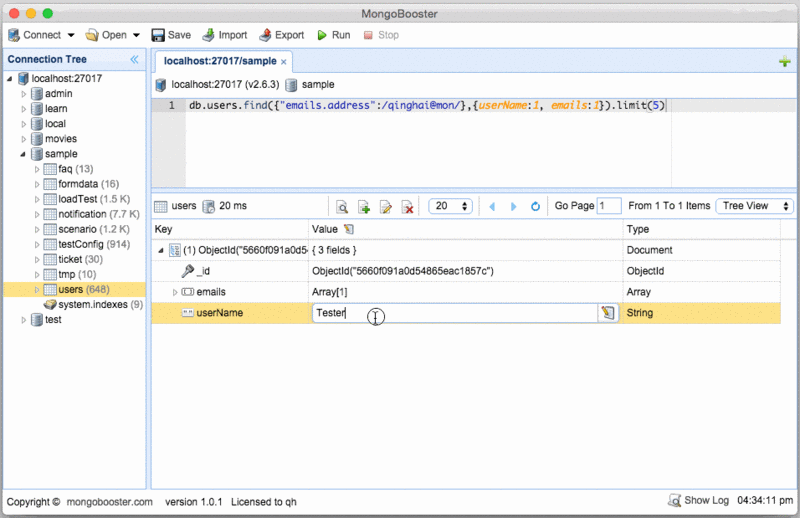The width and height of the screenshot is (800, 518).
Task: Click the add document icon
Action: click(364, 207)
